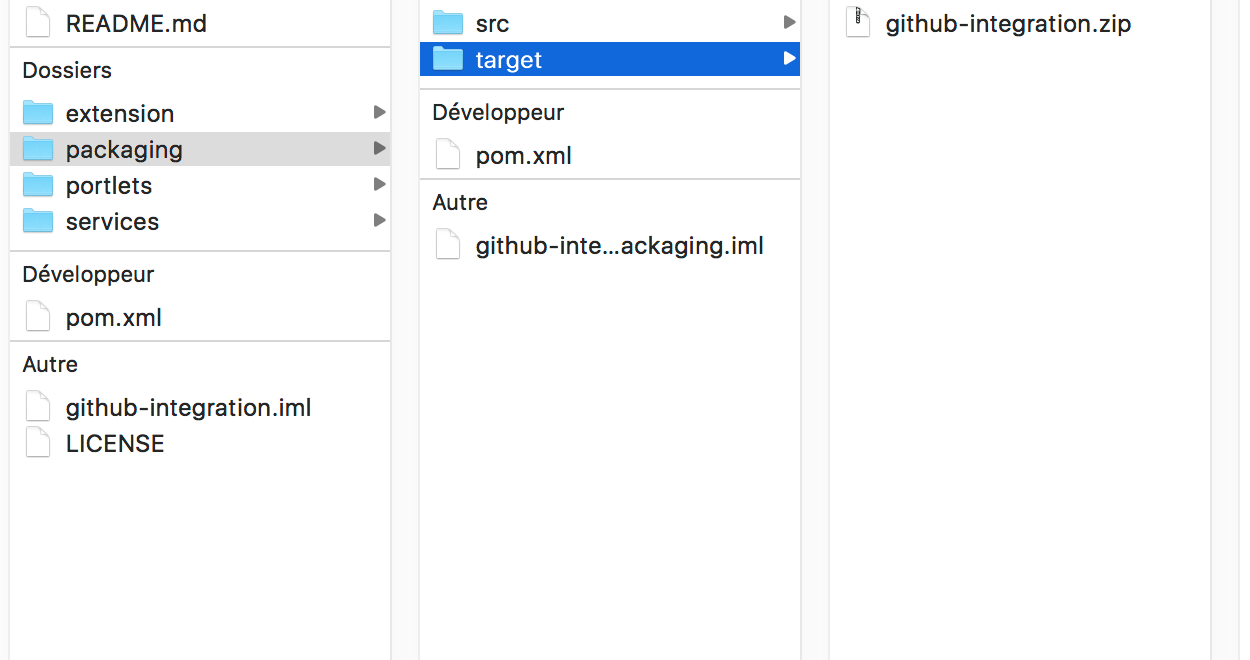Click the portlets folder icon
The height and width of the screenshot is (660, 1250).
[x=38, y=185]
